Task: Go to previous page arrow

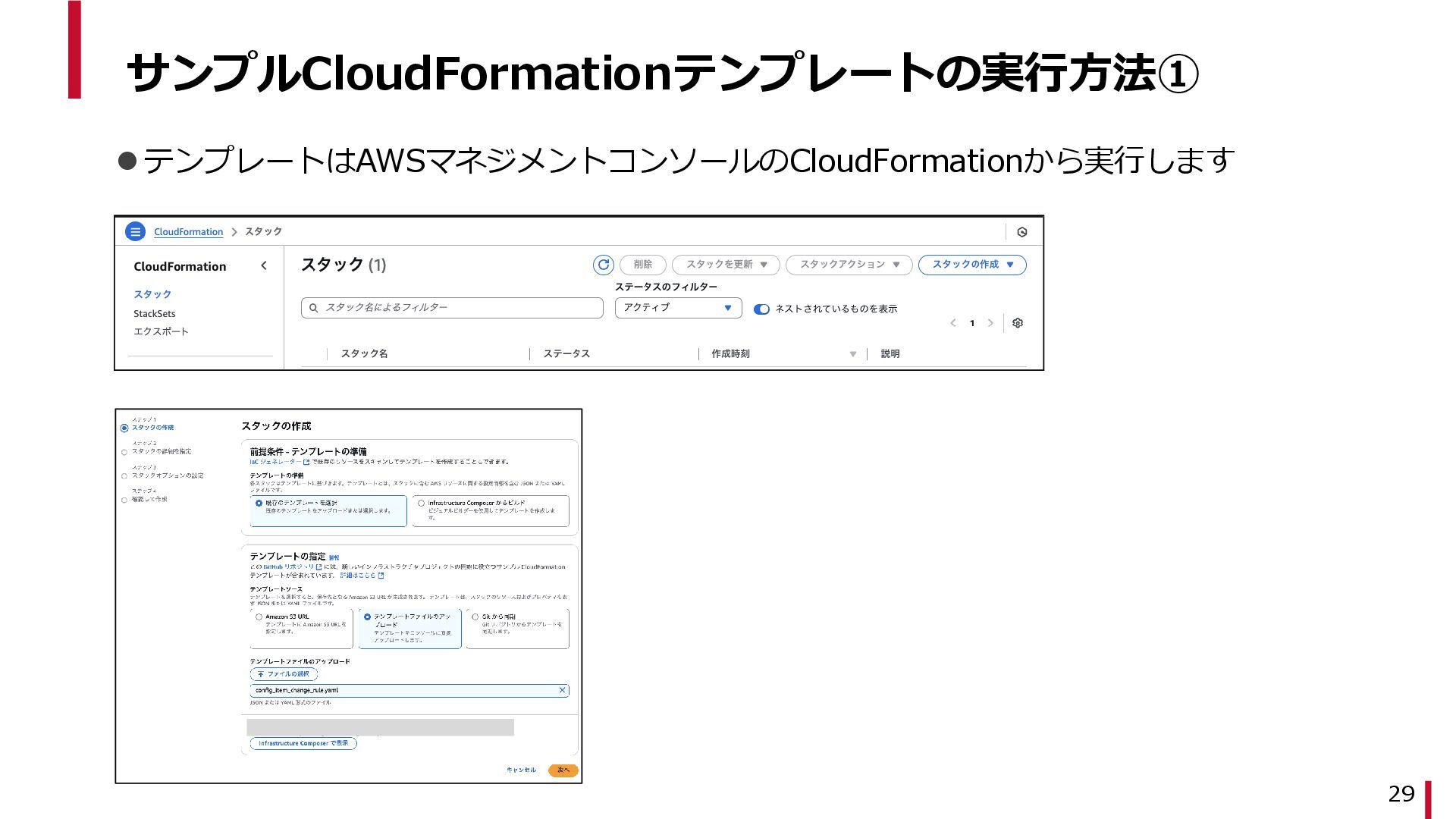Action: (x=953, y=323)
